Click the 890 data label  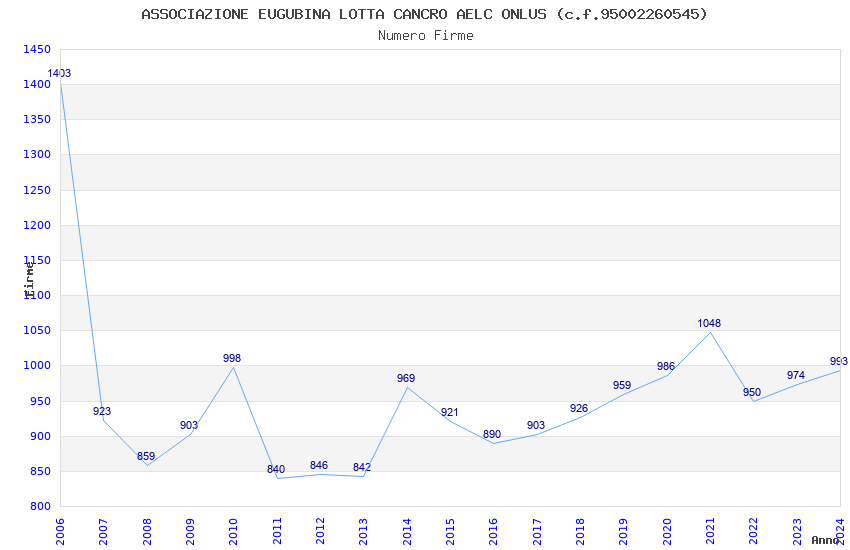492,434
